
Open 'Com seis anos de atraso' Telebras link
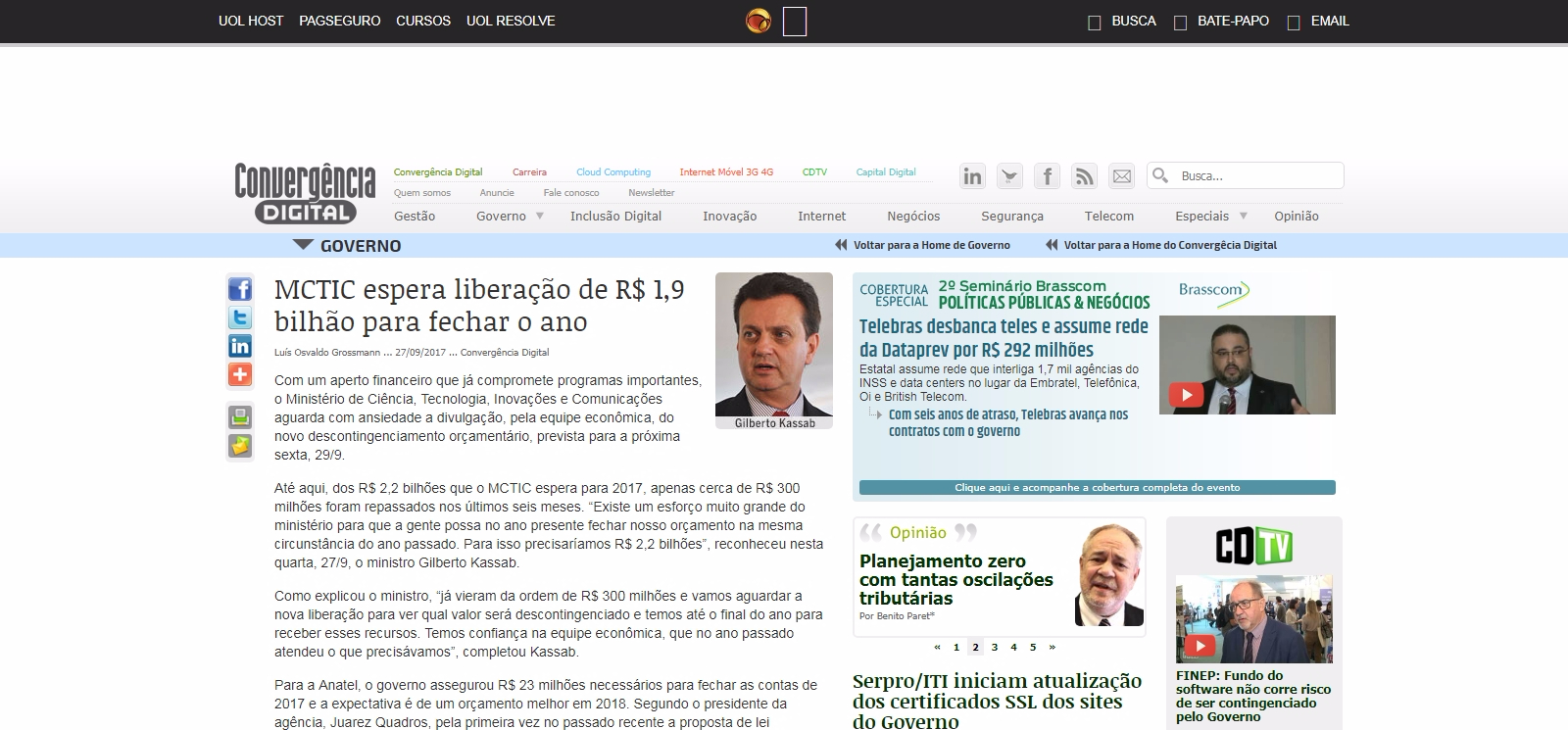[x=1008, y=422]
